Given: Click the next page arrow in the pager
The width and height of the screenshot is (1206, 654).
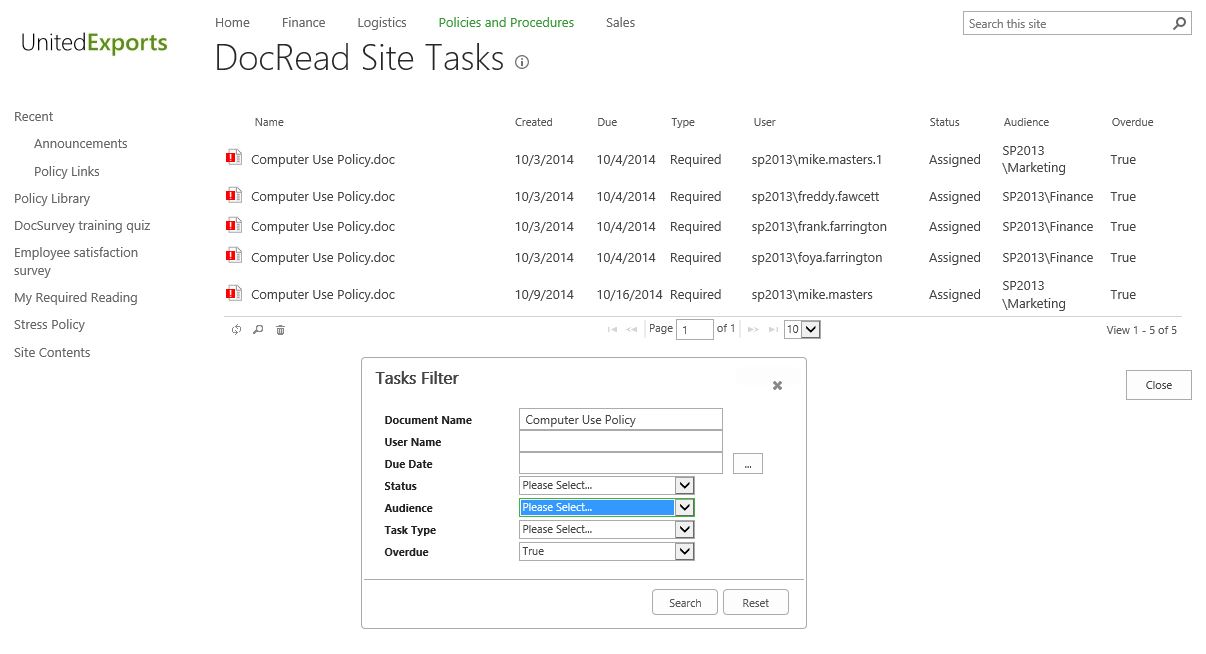Looking at the screenshot, I should (752, 329).
